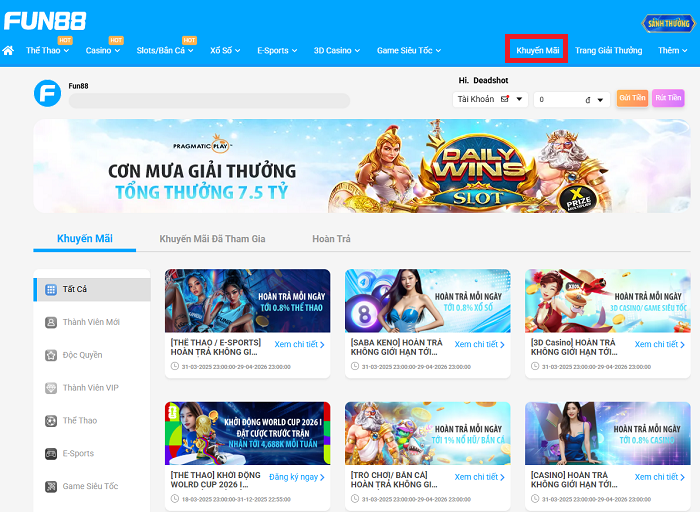
Task: Click [THỂ THAO] KHỞI ĐỘNG WORLD CUP title
Action: click(216, 480)
